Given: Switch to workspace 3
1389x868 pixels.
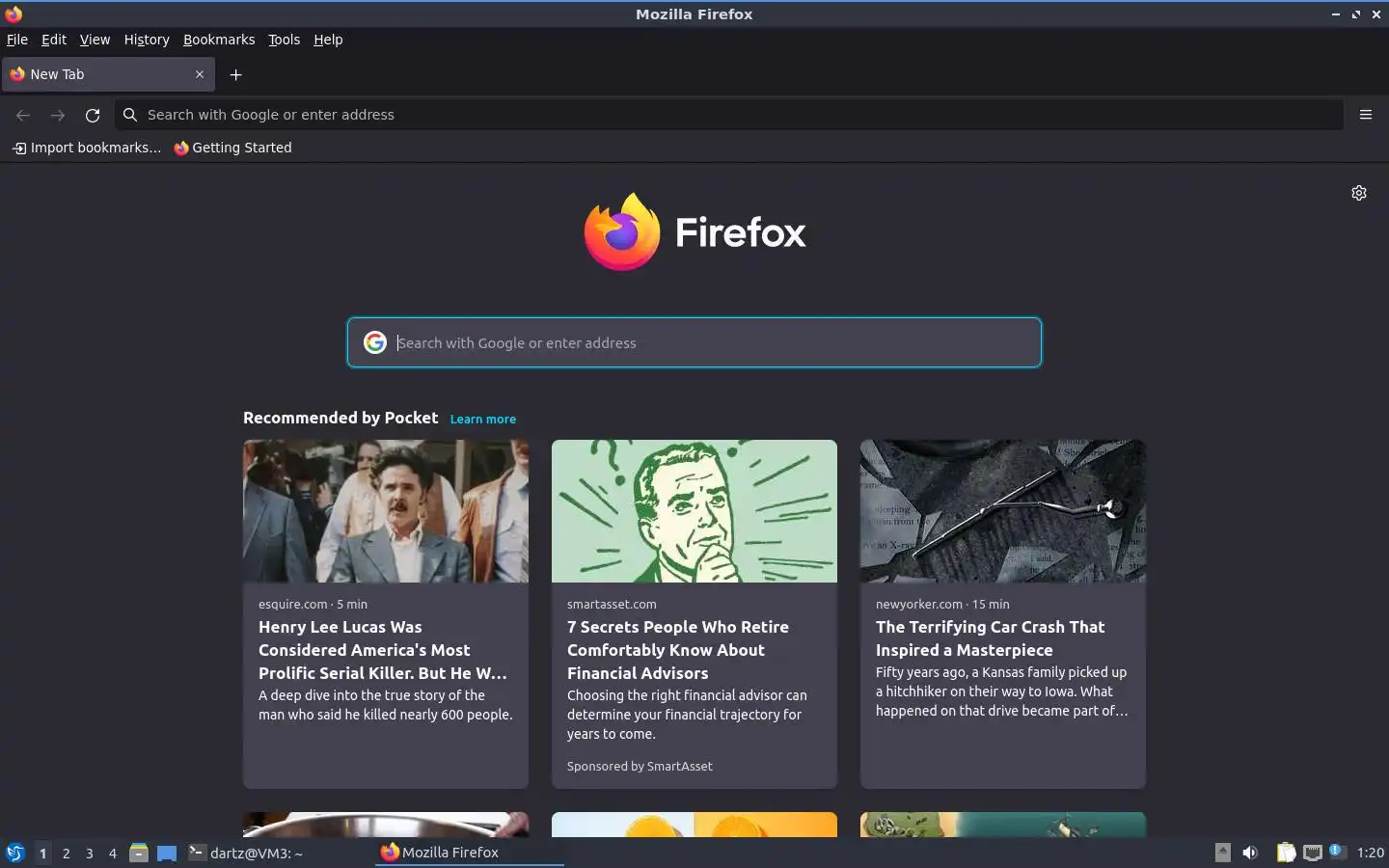Looking at the screenshot, I should (x=90, y=853).
